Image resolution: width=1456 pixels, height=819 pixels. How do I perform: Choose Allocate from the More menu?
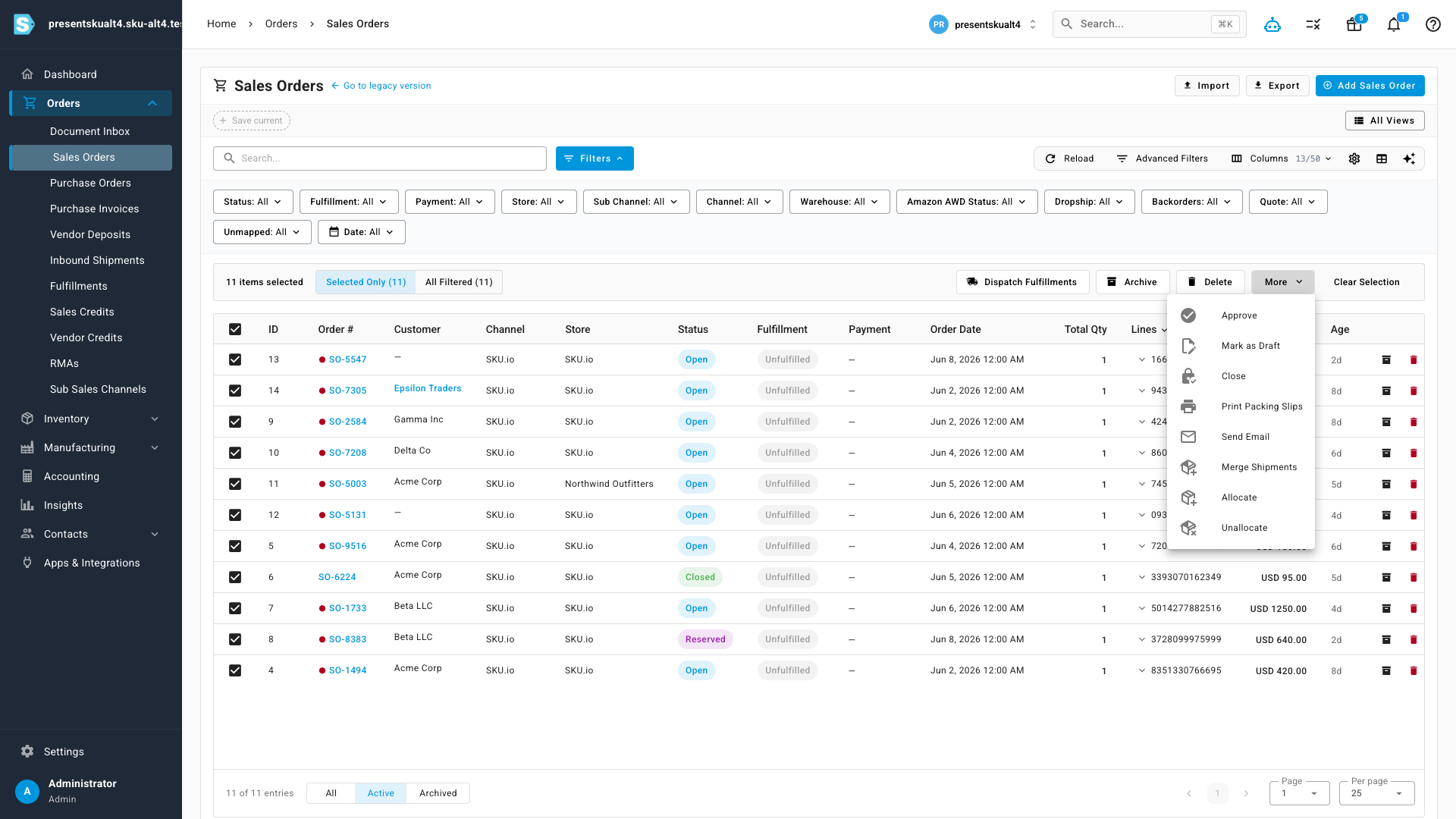tap(1241, 497)
